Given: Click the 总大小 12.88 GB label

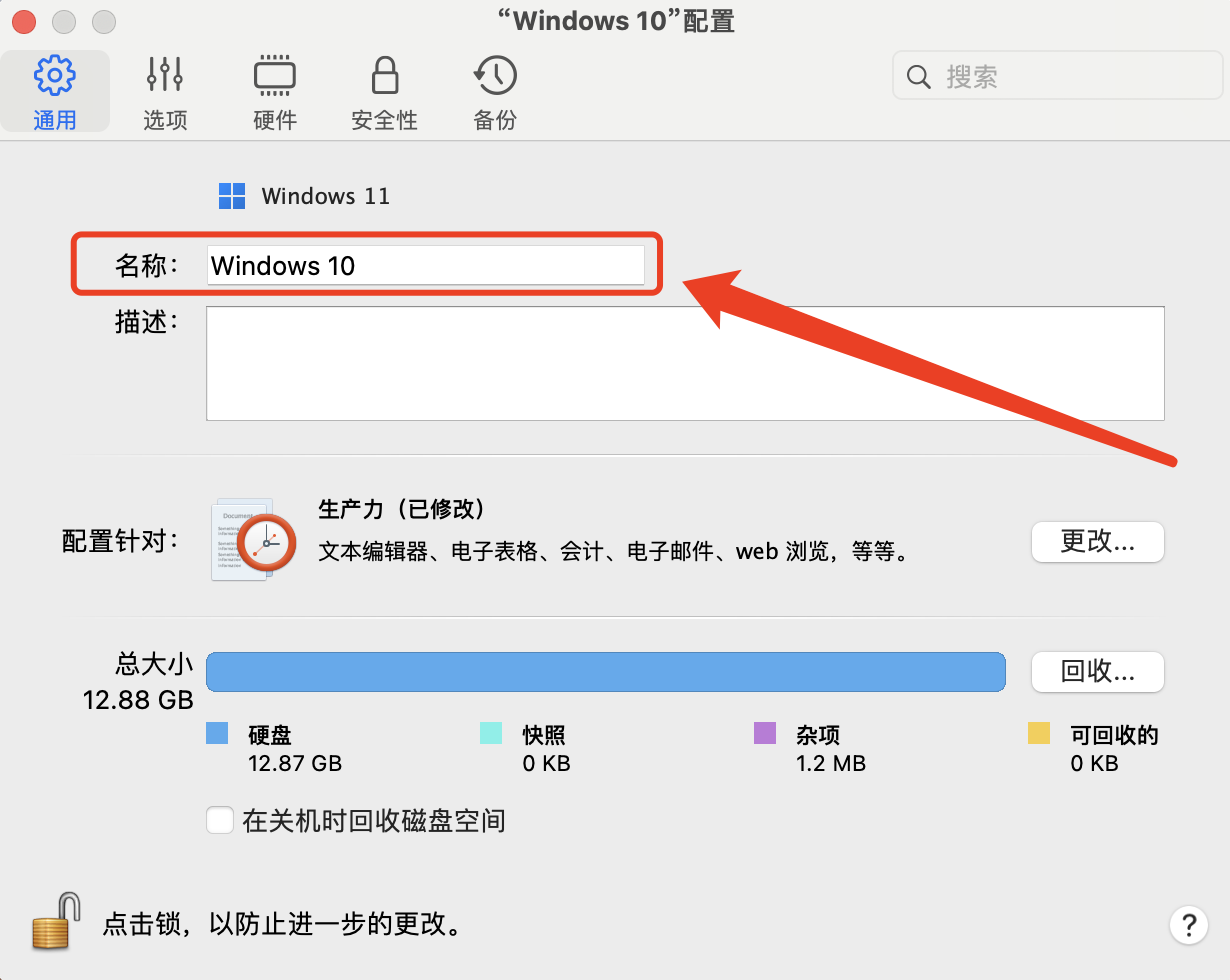Looking at the screenshot, I should point(138,682).
